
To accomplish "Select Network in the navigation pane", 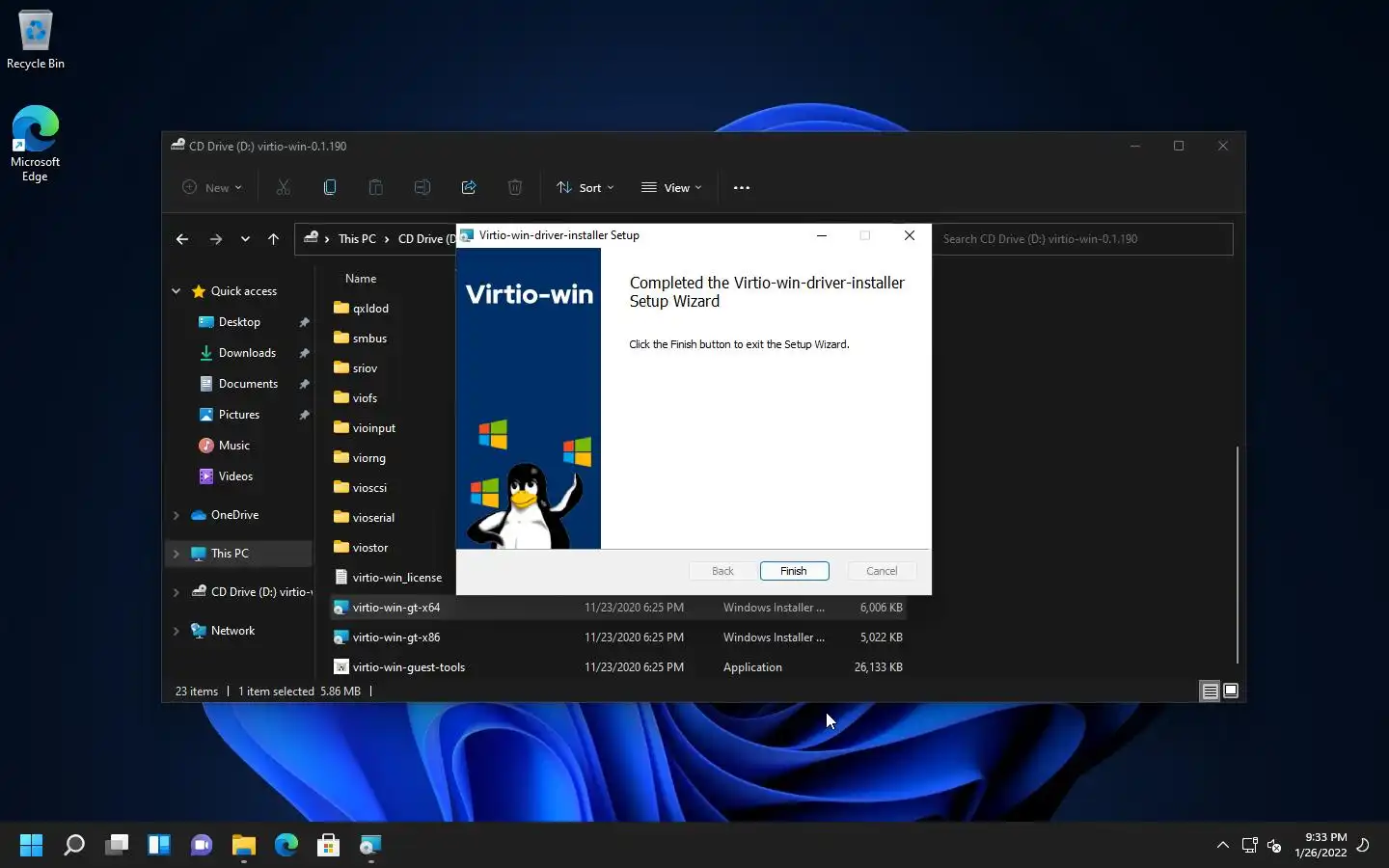I will click(x=232, y=631).
